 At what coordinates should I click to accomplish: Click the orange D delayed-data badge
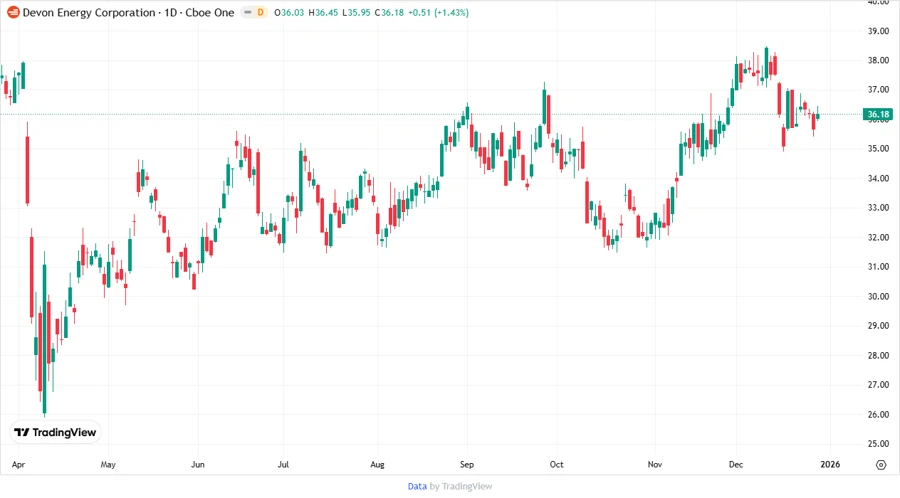[261, 12]
